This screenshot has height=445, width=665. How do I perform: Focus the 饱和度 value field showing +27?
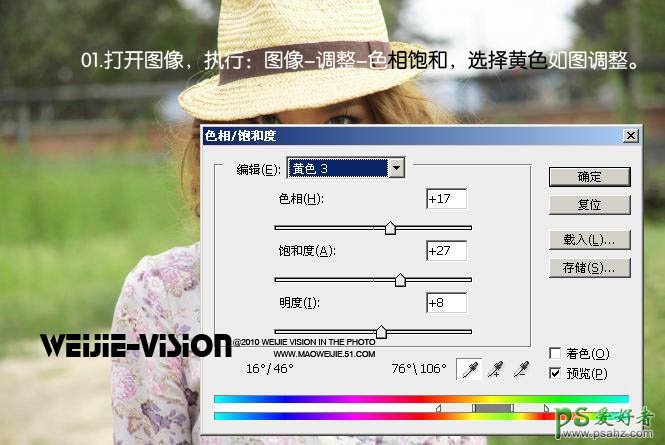446,251
